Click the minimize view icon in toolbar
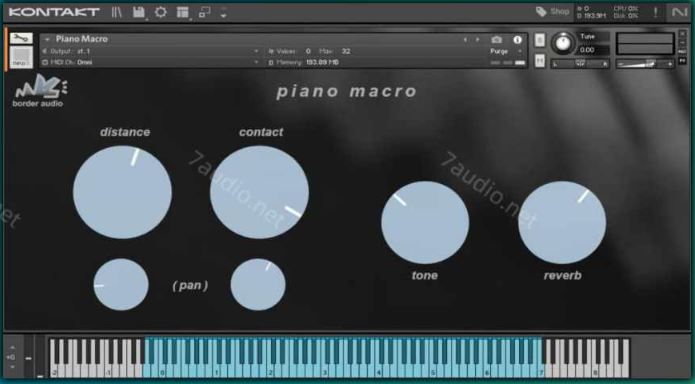The height and width of the screenshot is (384, 695). (x=205, y=12)
